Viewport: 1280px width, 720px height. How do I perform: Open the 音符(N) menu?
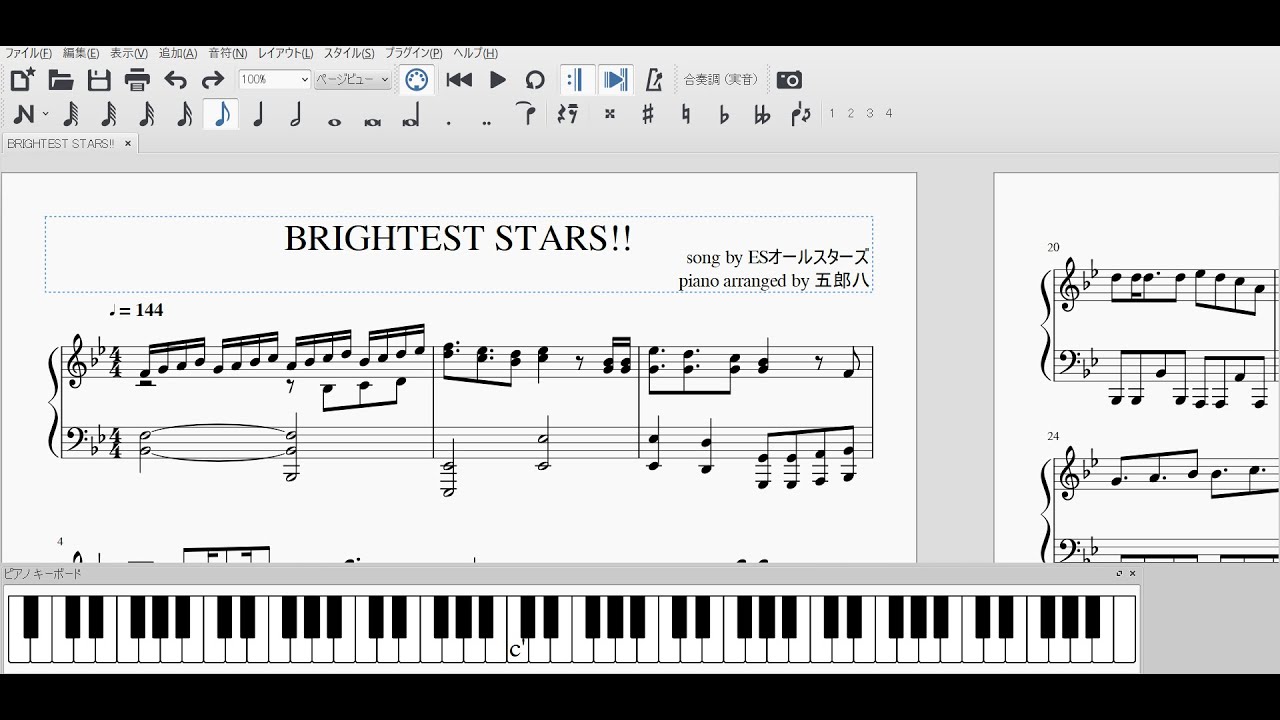(227, 53)
